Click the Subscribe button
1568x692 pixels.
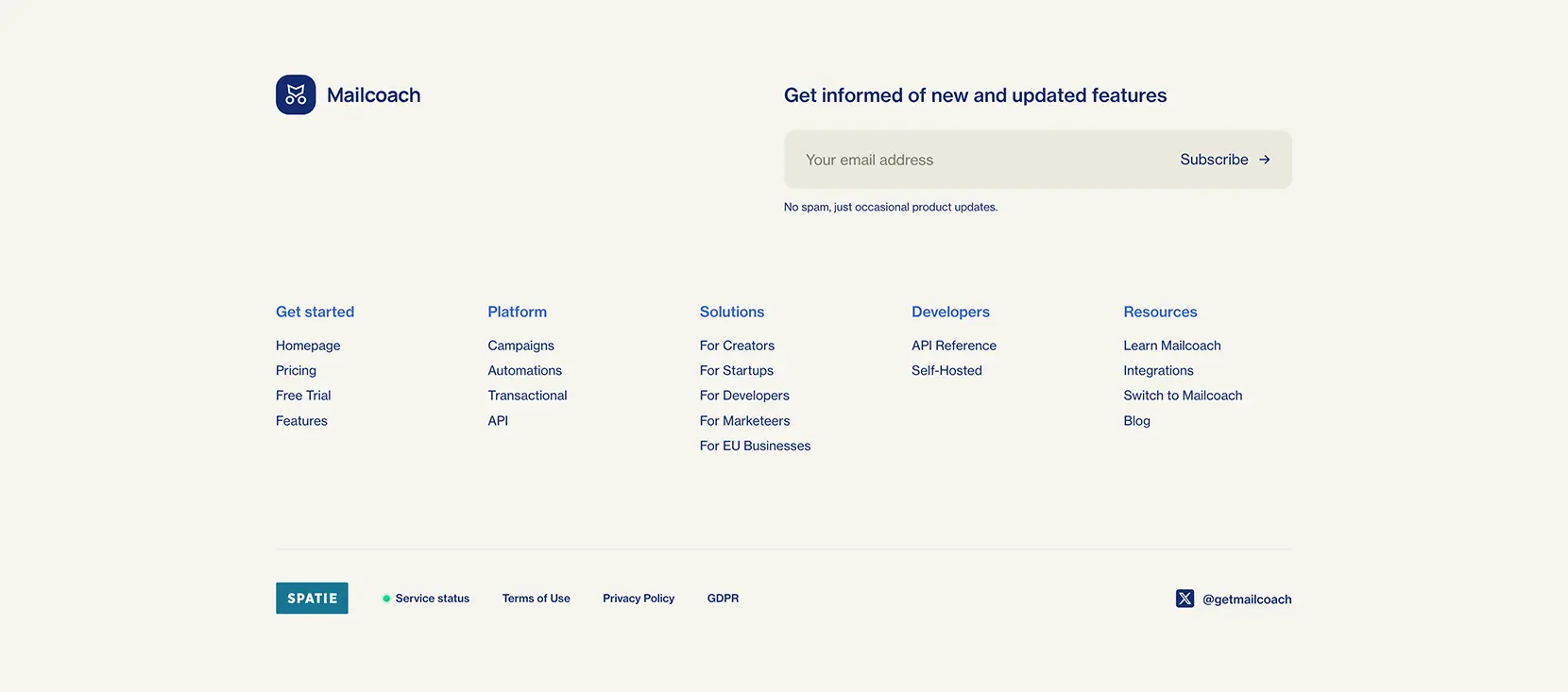(1225, 160)
